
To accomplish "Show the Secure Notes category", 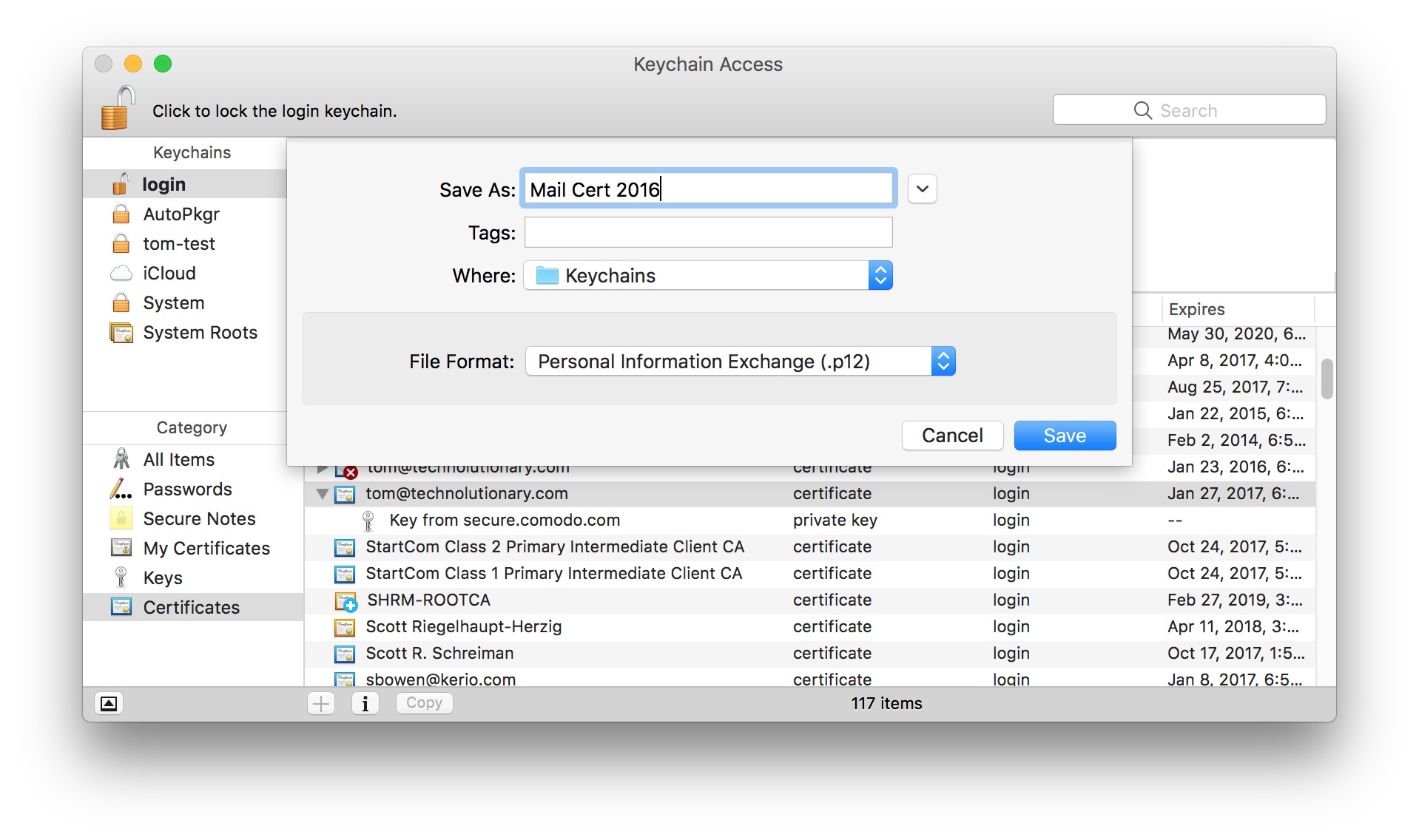I will (x=199, y=519).
